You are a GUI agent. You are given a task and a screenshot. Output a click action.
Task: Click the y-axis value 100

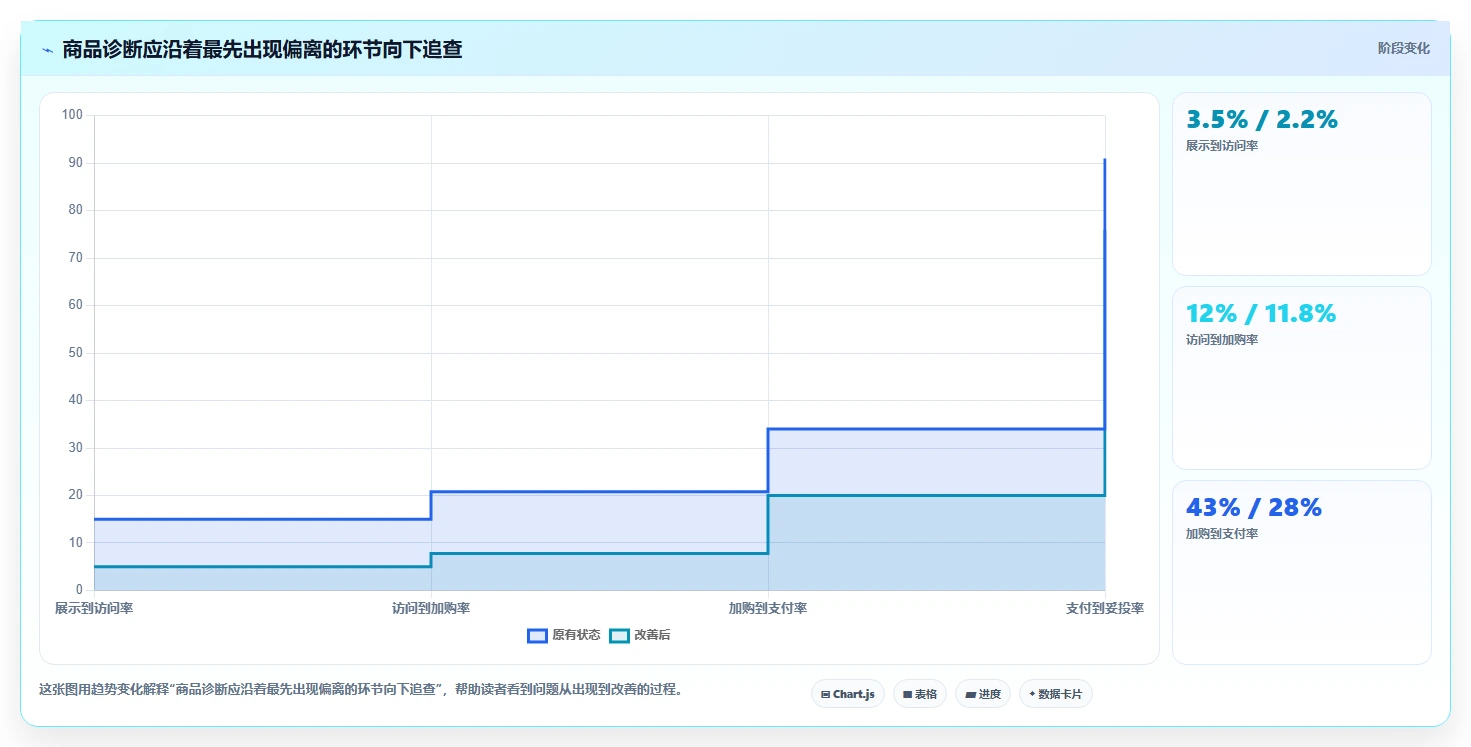[x=72, y=115]
